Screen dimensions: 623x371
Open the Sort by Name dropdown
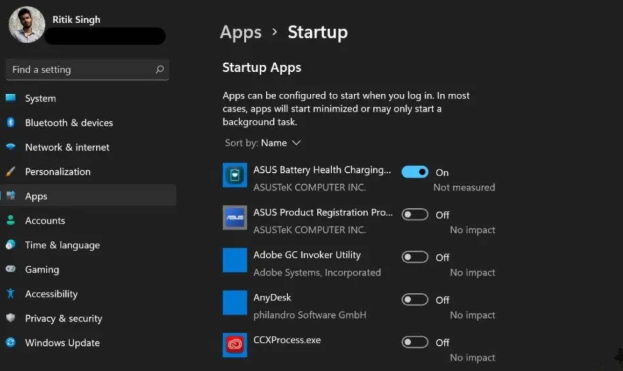point(263,143)
